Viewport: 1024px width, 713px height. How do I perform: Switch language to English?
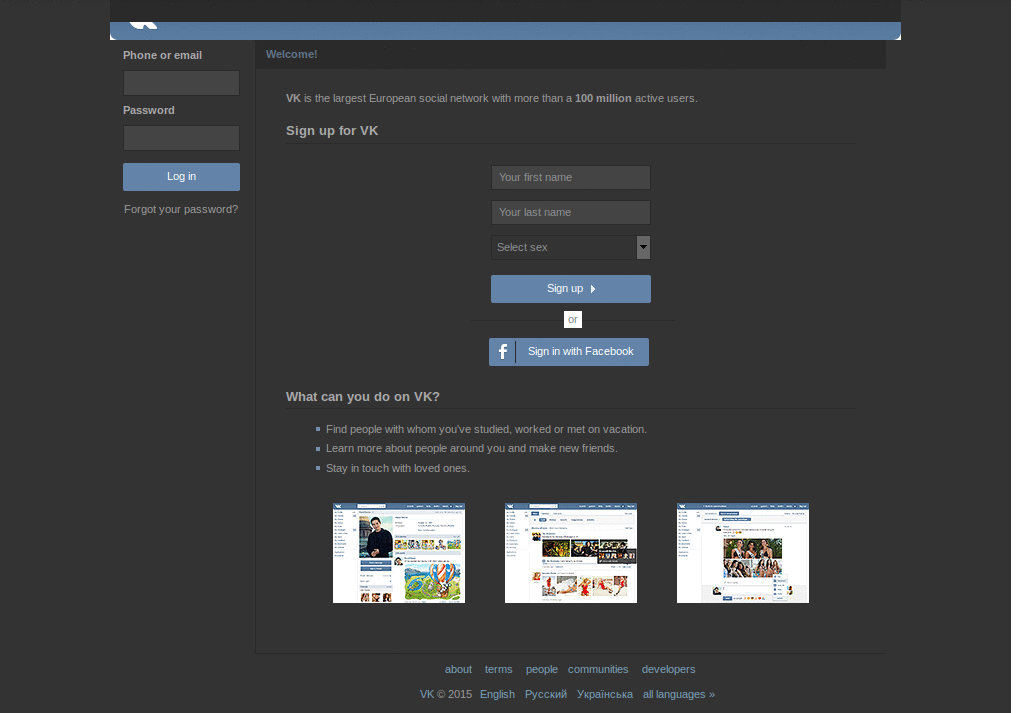pos(498,695)
